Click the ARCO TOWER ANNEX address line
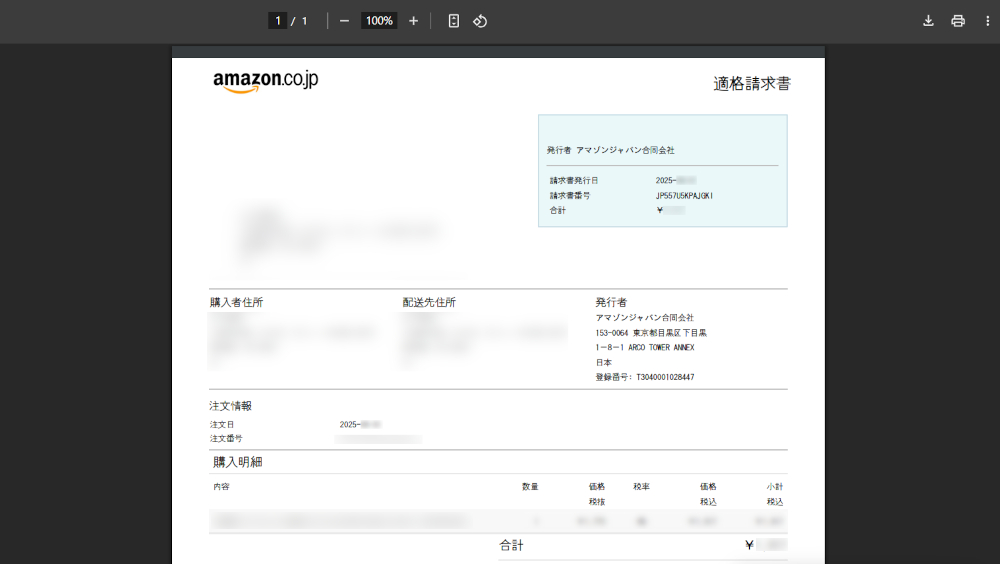 tap(645, 348)
